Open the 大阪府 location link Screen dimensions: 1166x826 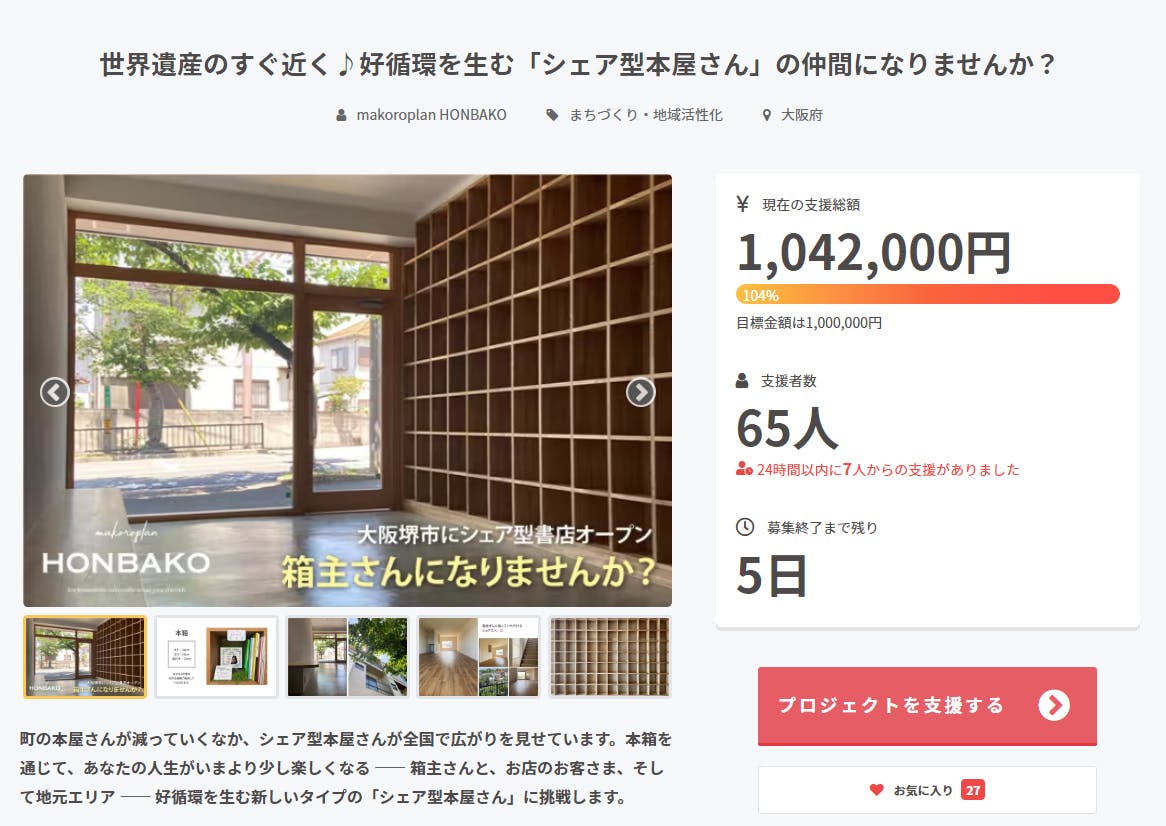point(802,115)
